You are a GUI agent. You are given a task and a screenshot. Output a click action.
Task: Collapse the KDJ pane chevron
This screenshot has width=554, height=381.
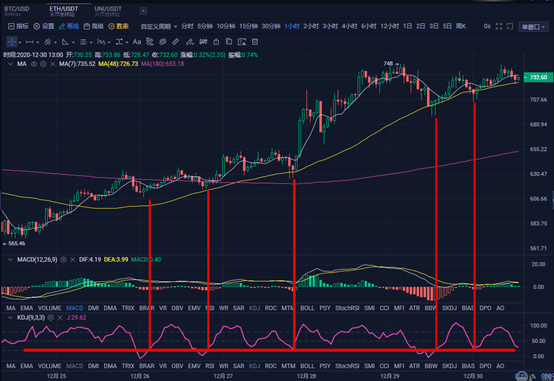10,317
